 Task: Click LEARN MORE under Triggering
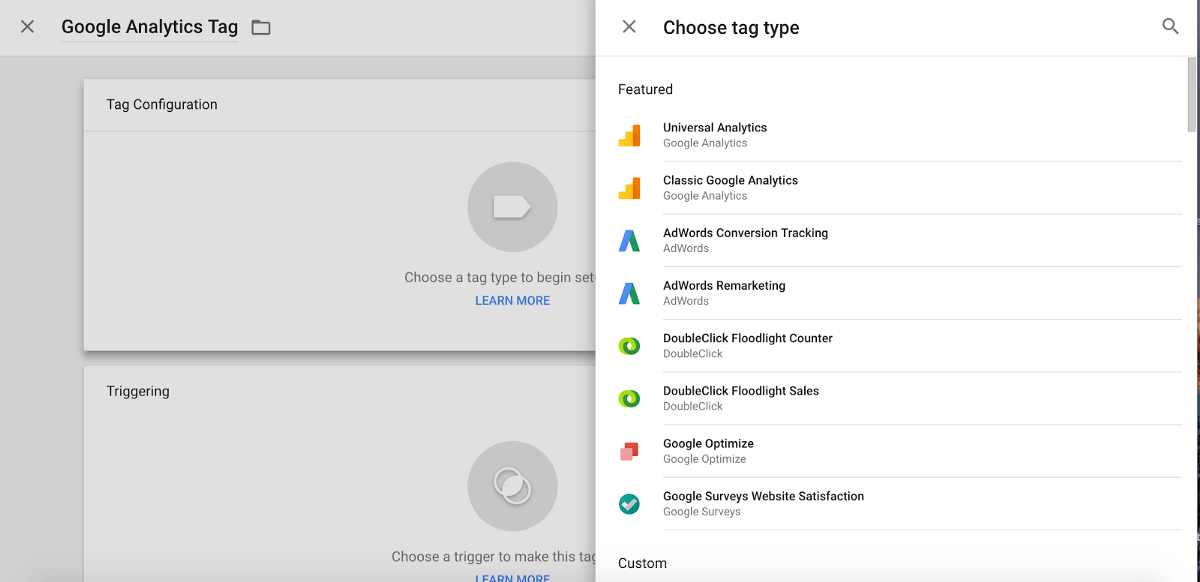point(512,577)
